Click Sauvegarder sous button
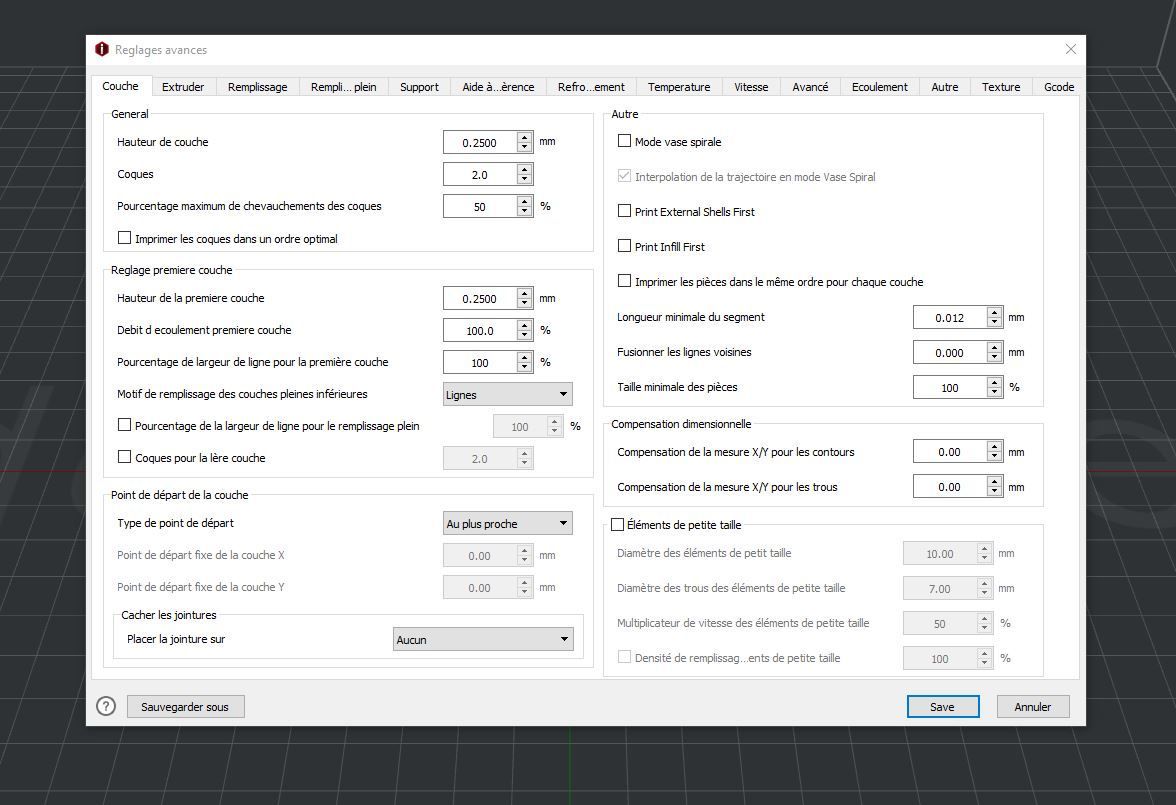The image size is (1176, 805). pos(185,707)
